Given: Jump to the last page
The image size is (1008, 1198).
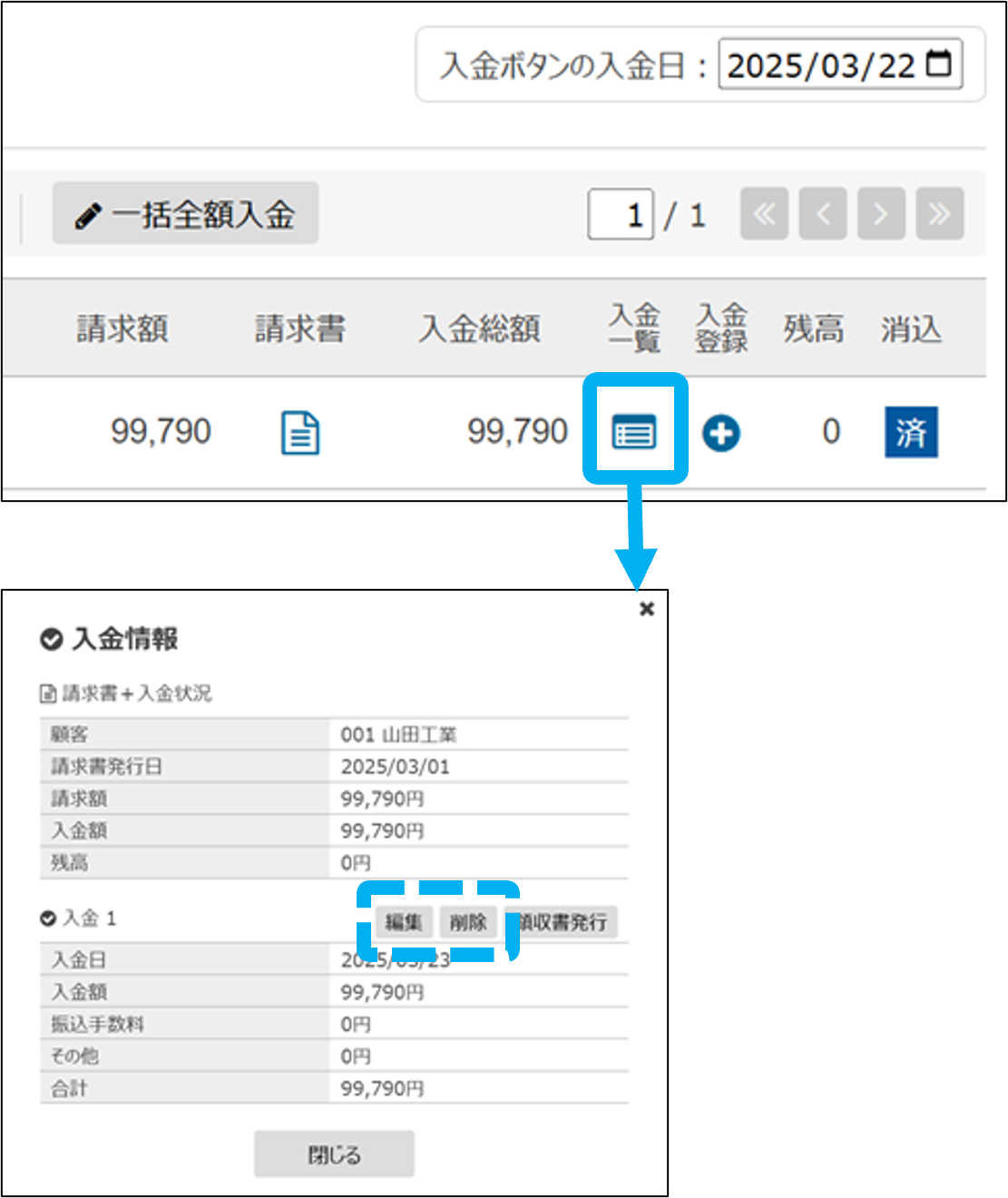Looking at the screenshot, I should point(939,214).
